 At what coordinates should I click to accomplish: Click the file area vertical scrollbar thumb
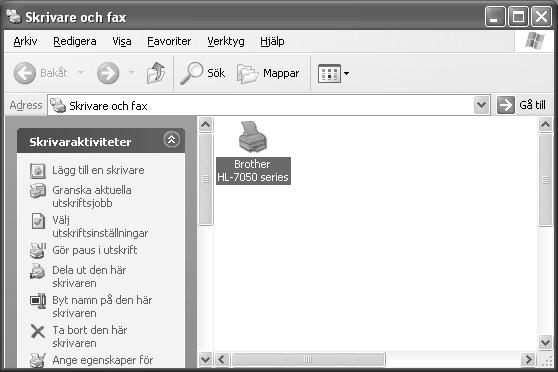(546, 180)
